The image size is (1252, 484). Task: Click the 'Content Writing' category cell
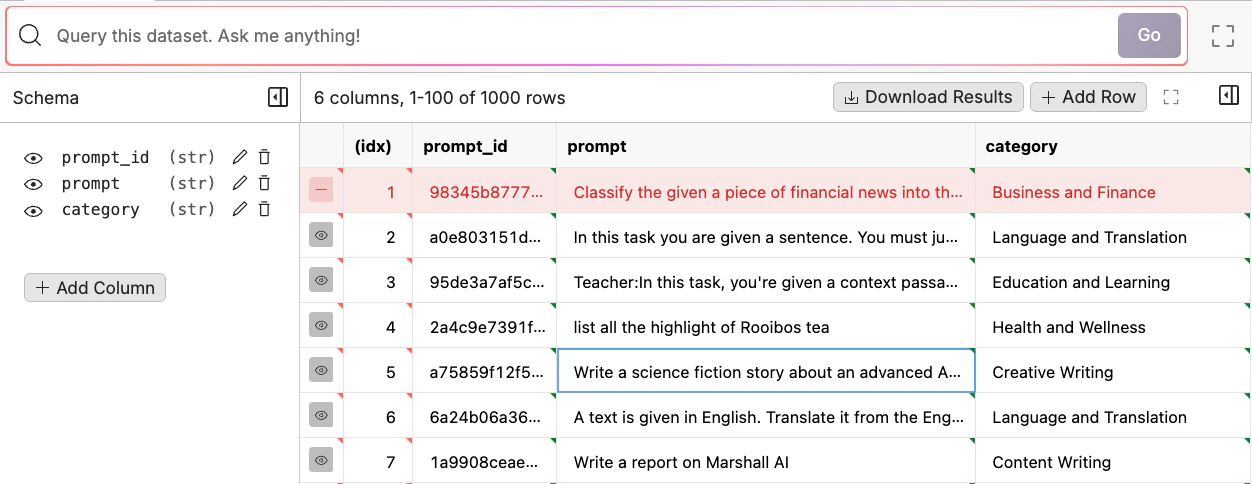1113,462
